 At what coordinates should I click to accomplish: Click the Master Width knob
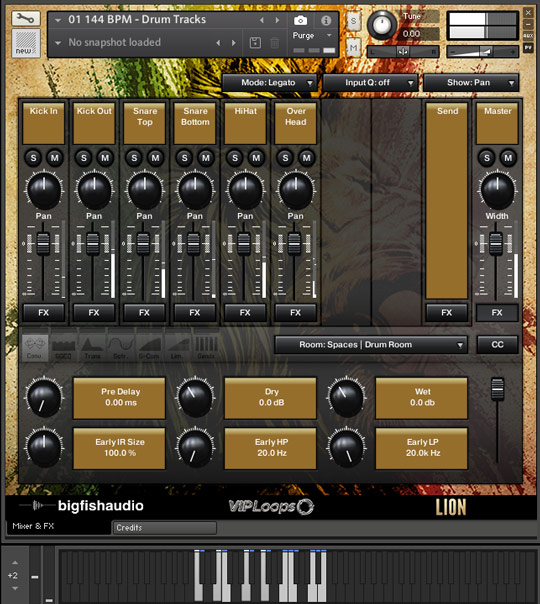tap(497, 190)
